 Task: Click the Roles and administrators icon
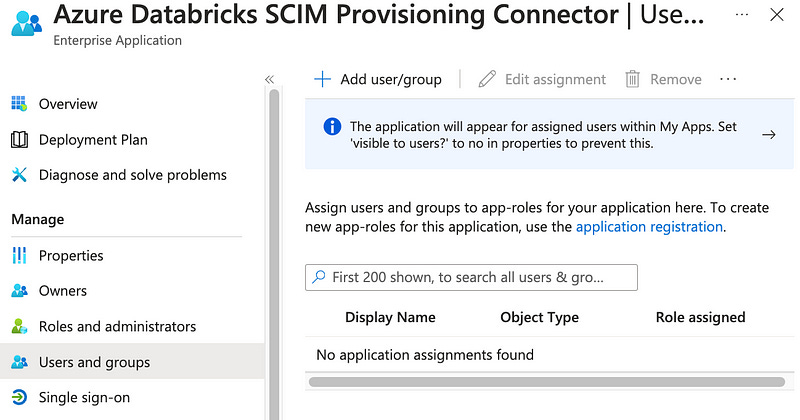(x=19, y=327)
